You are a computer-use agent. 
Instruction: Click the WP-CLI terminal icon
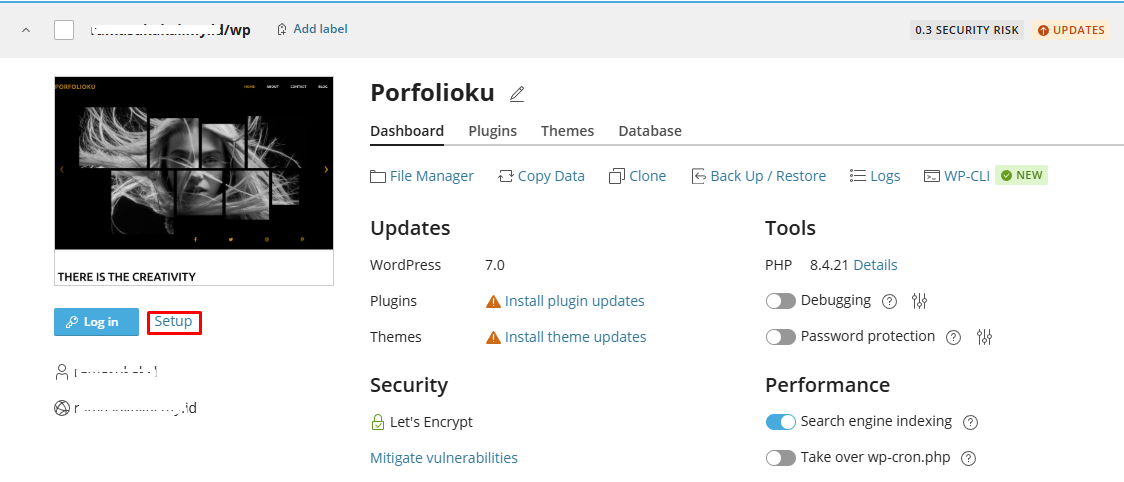[x=932, y=176]
